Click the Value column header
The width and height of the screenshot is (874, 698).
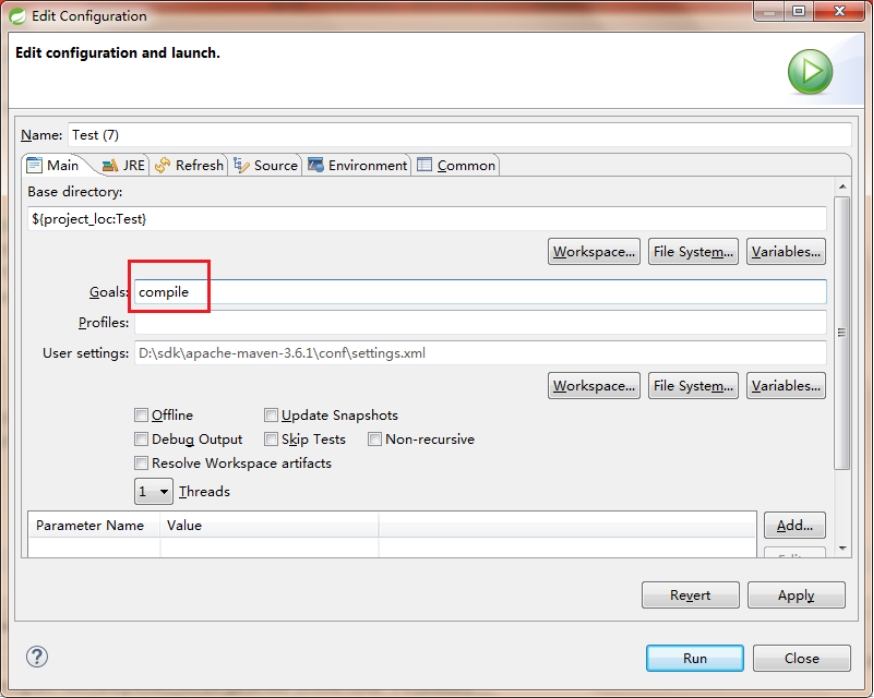click(270, 525)
